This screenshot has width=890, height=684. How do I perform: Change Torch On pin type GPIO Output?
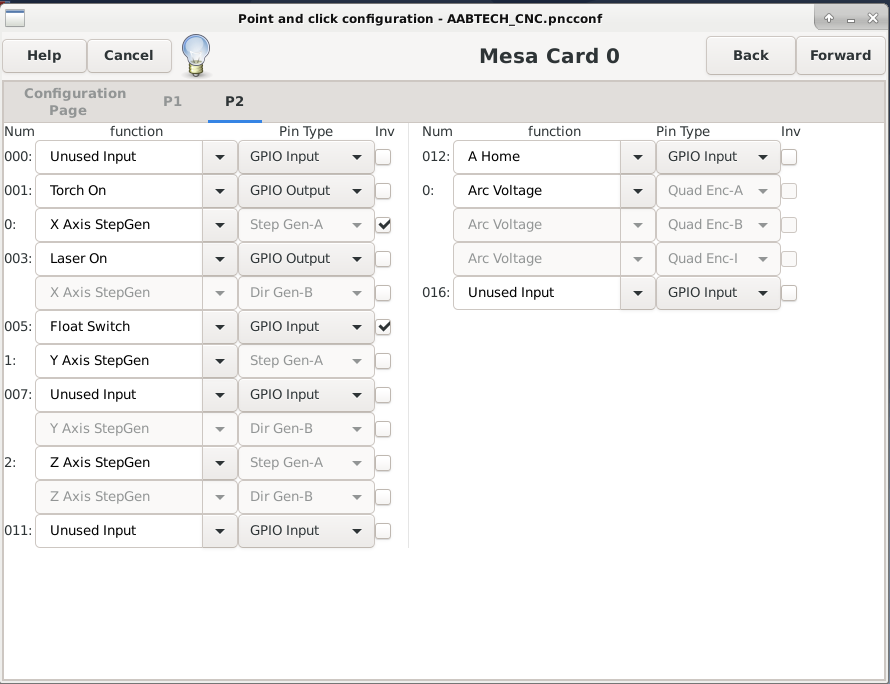click(306, 191)
